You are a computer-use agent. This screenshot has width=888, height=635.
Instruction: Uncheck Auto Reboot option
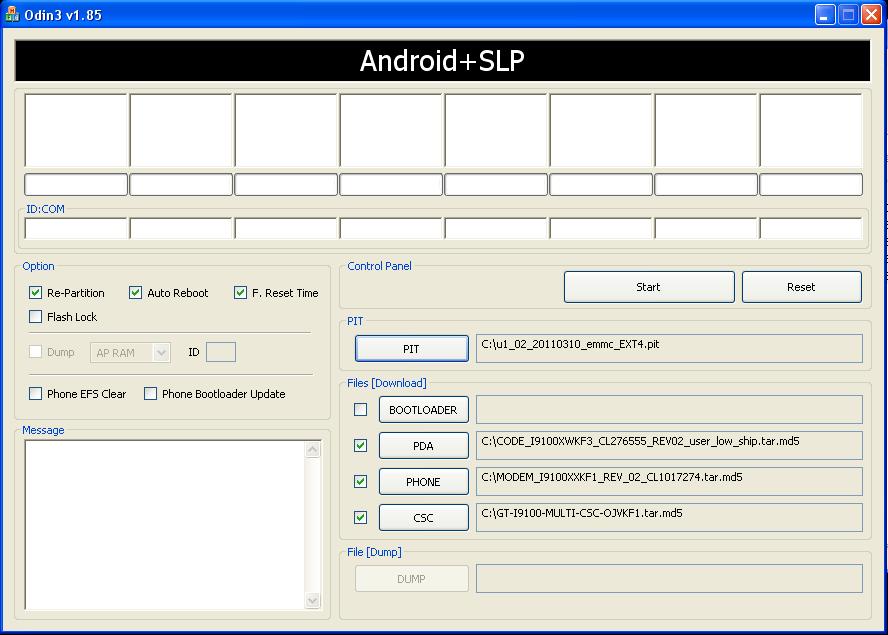(135, 292)
